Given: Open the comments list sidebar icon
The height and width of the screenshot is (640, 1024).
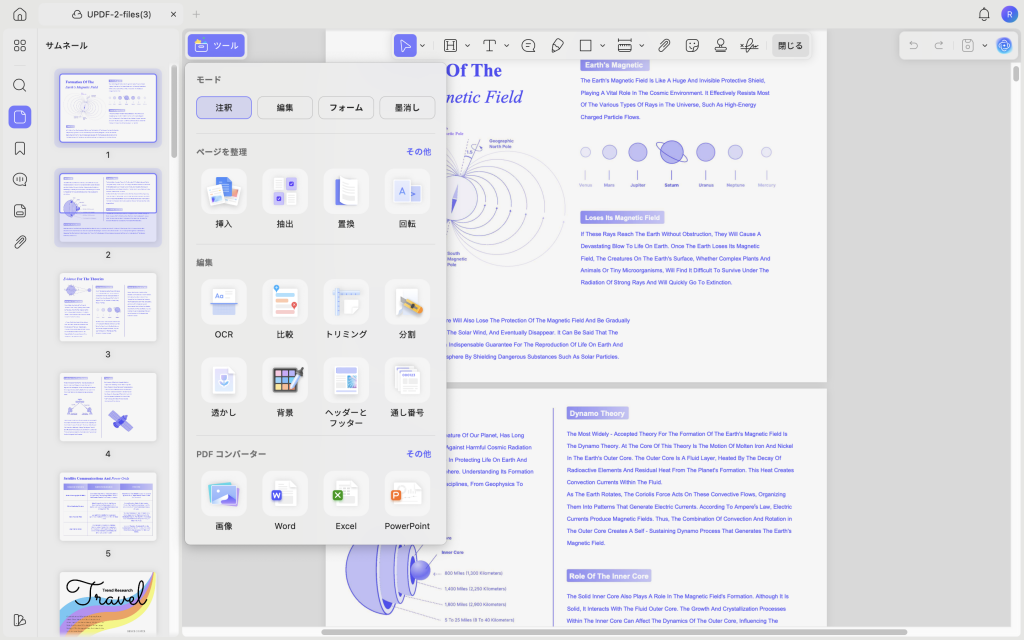Looking at the screenshot, I should click(20, 180).
